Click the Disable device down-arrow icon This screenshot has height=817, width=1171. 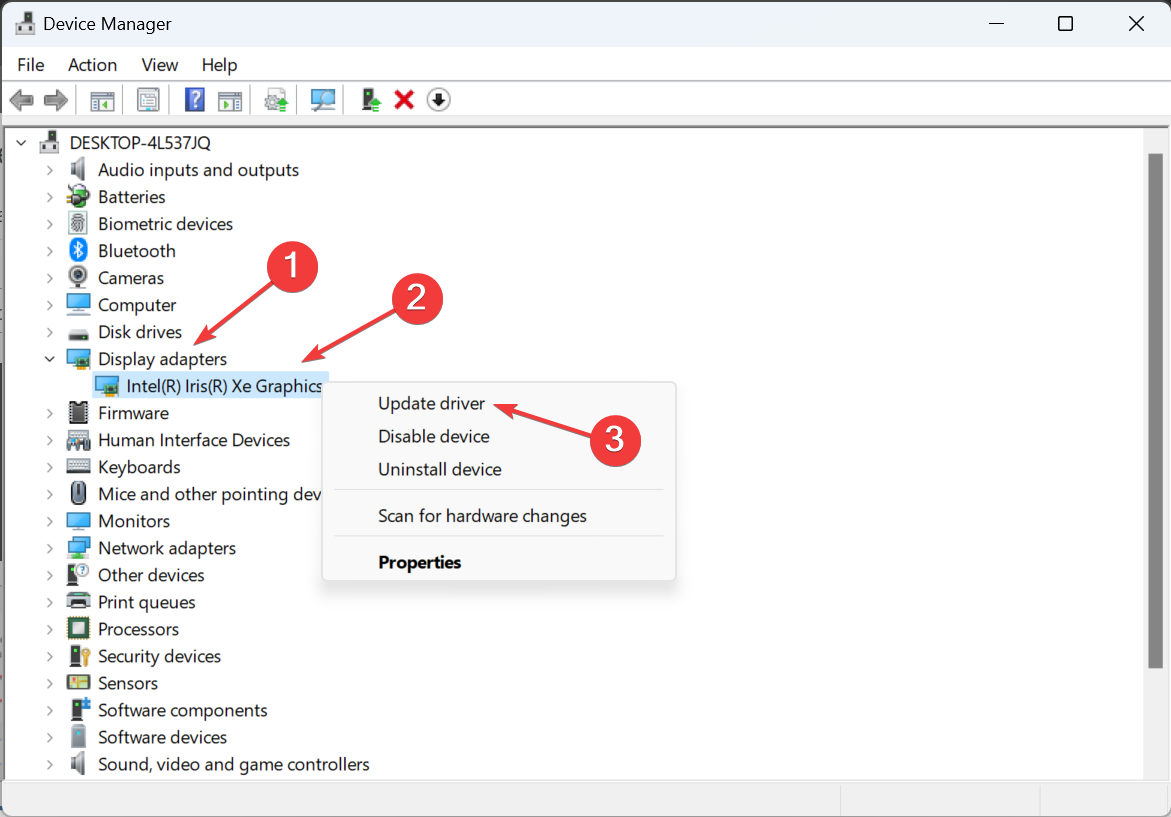point(438,99)
